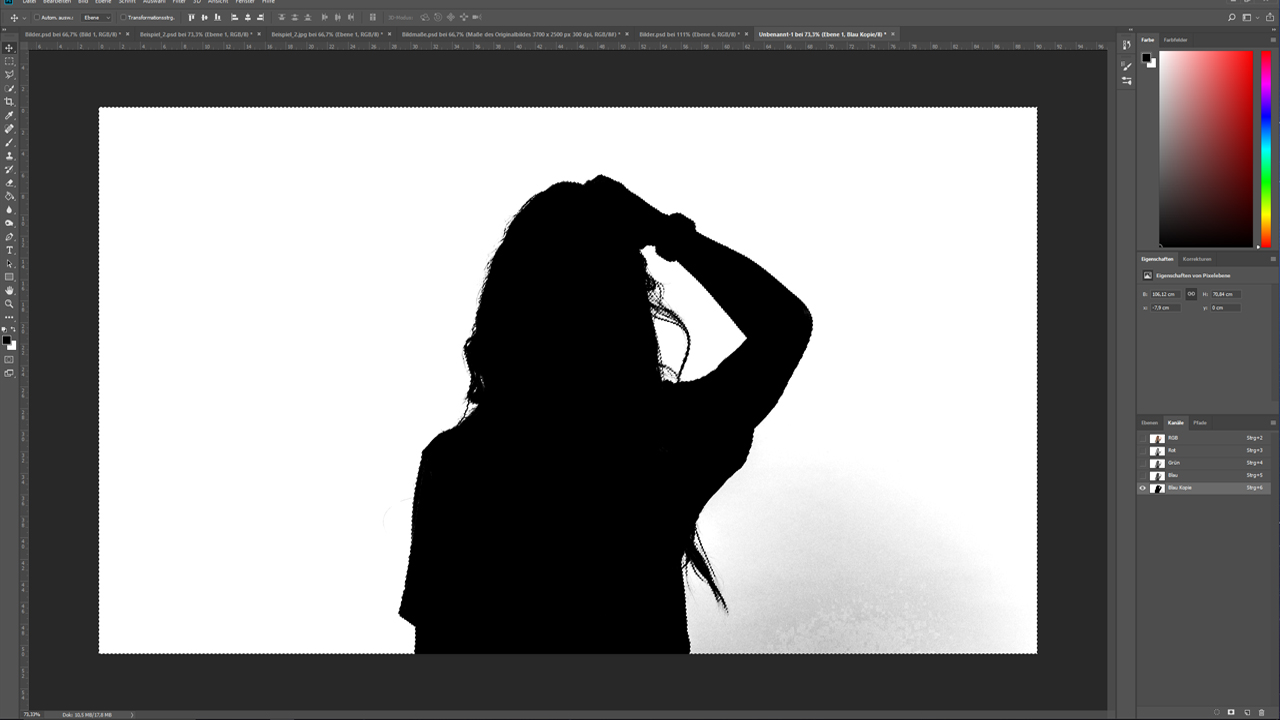Select the Pen tool
This screenshot has height=720, width=1280.
tap(10, 237)
